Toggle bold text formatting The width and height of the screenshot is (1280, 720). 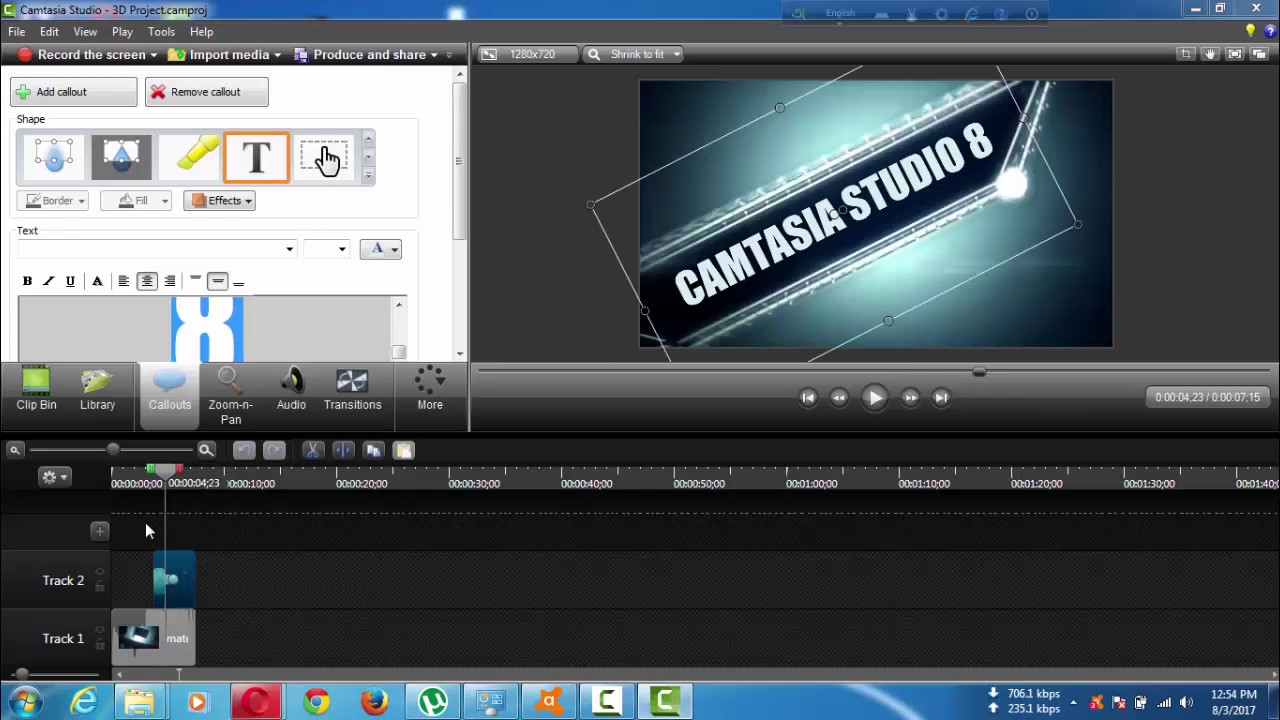(27, 281)
